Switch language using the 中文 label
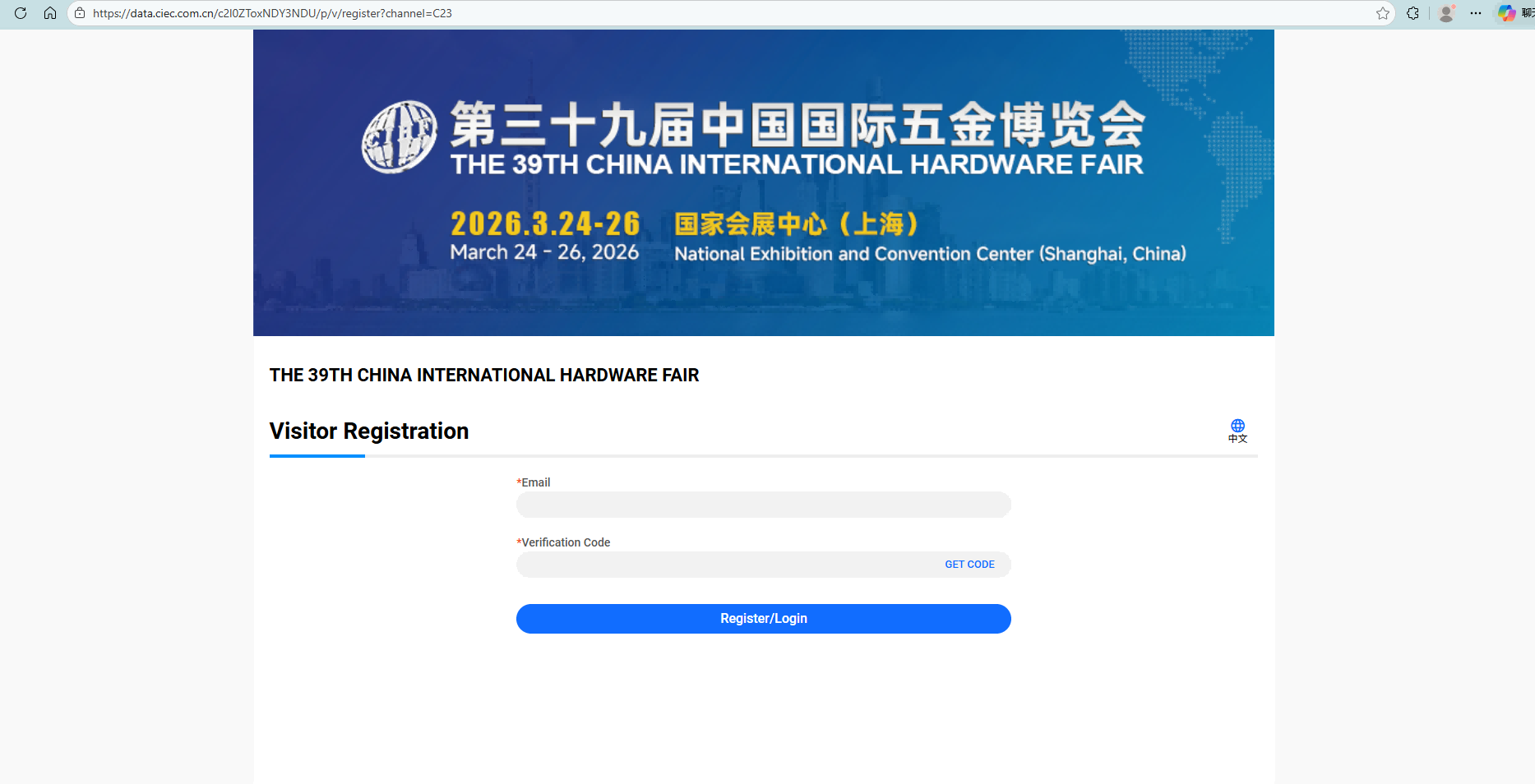The image size is (1535, 784). [x=1237, y=439]
